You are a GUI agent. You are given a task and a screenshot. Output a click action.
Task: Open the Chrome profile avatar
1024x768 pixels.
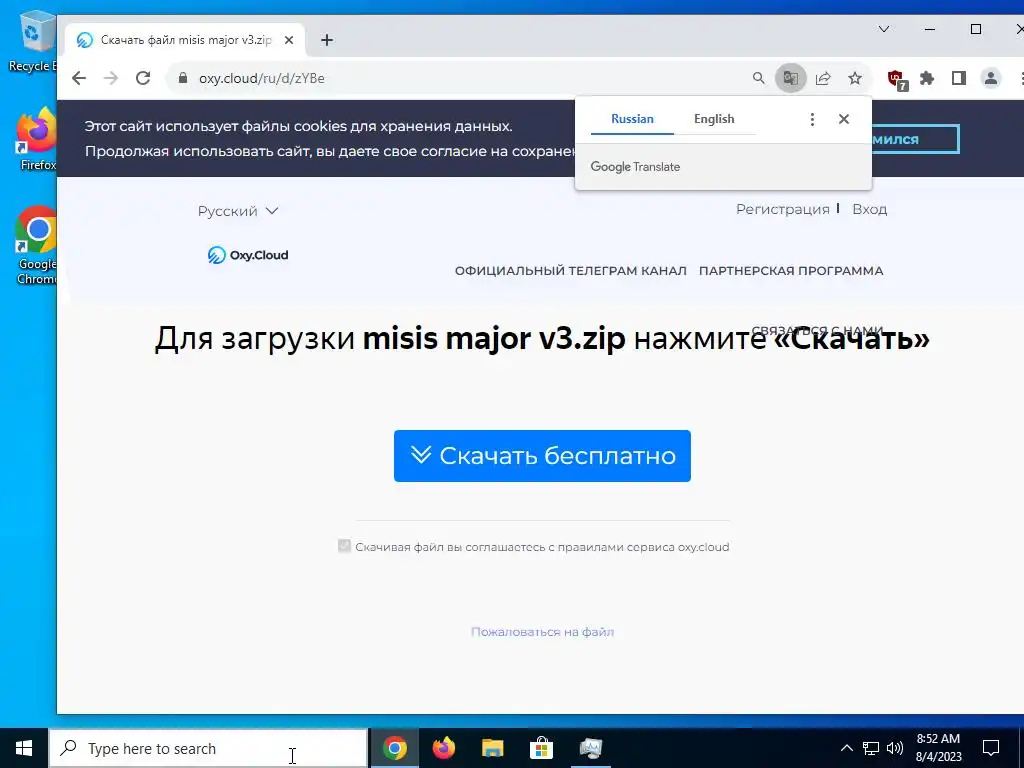(x=991, y=78)
